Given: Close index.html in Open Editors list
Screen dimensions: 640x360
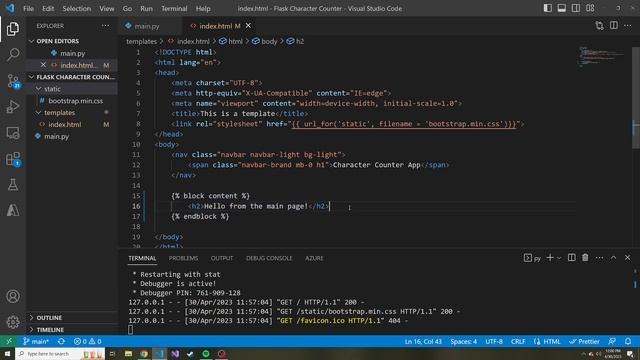Looking at the screenshot, I should click(x=43, y=65).
